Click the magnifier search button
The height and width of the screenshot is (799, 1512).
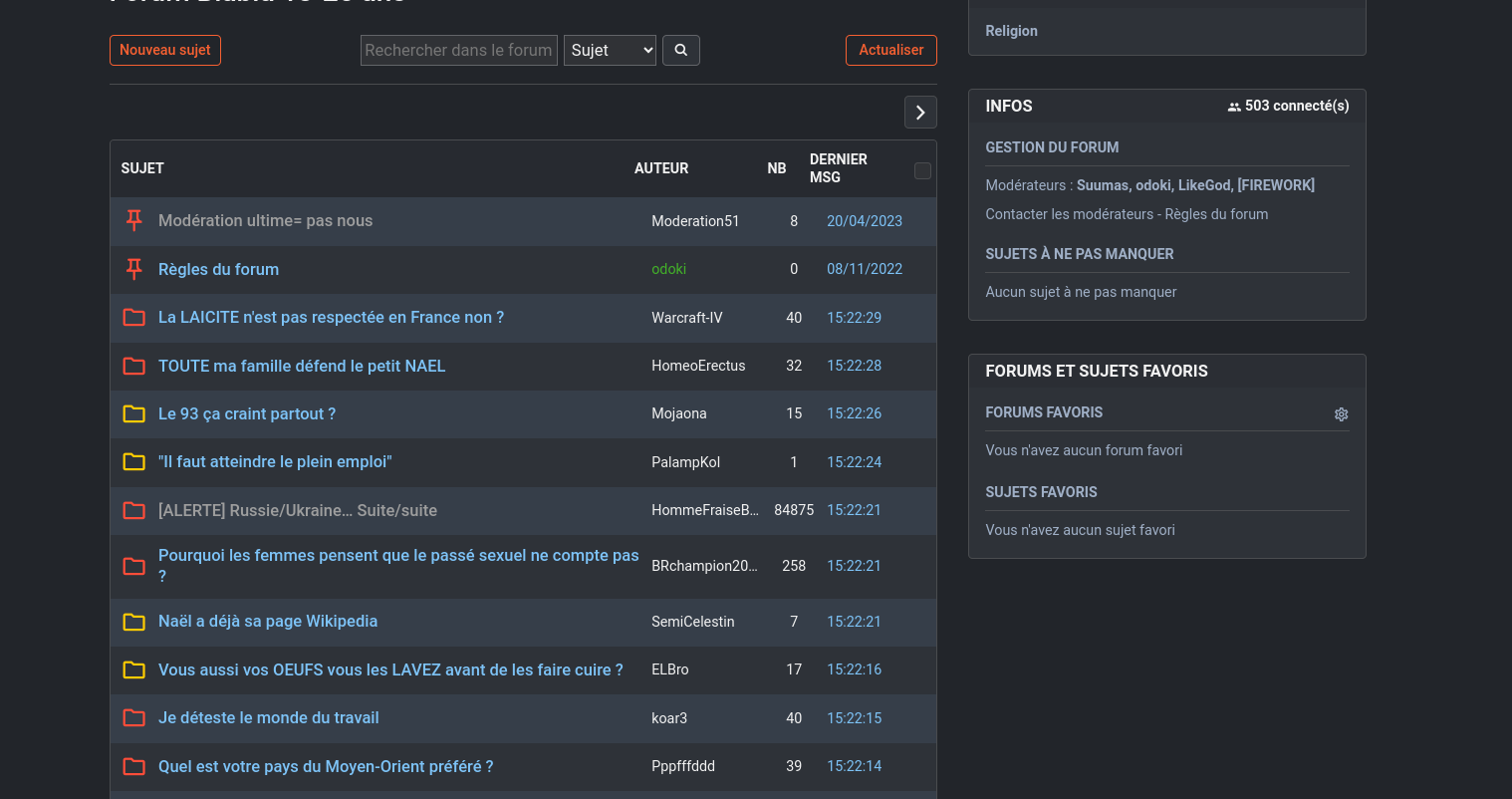pyautogui.click(x=681, y=50)
